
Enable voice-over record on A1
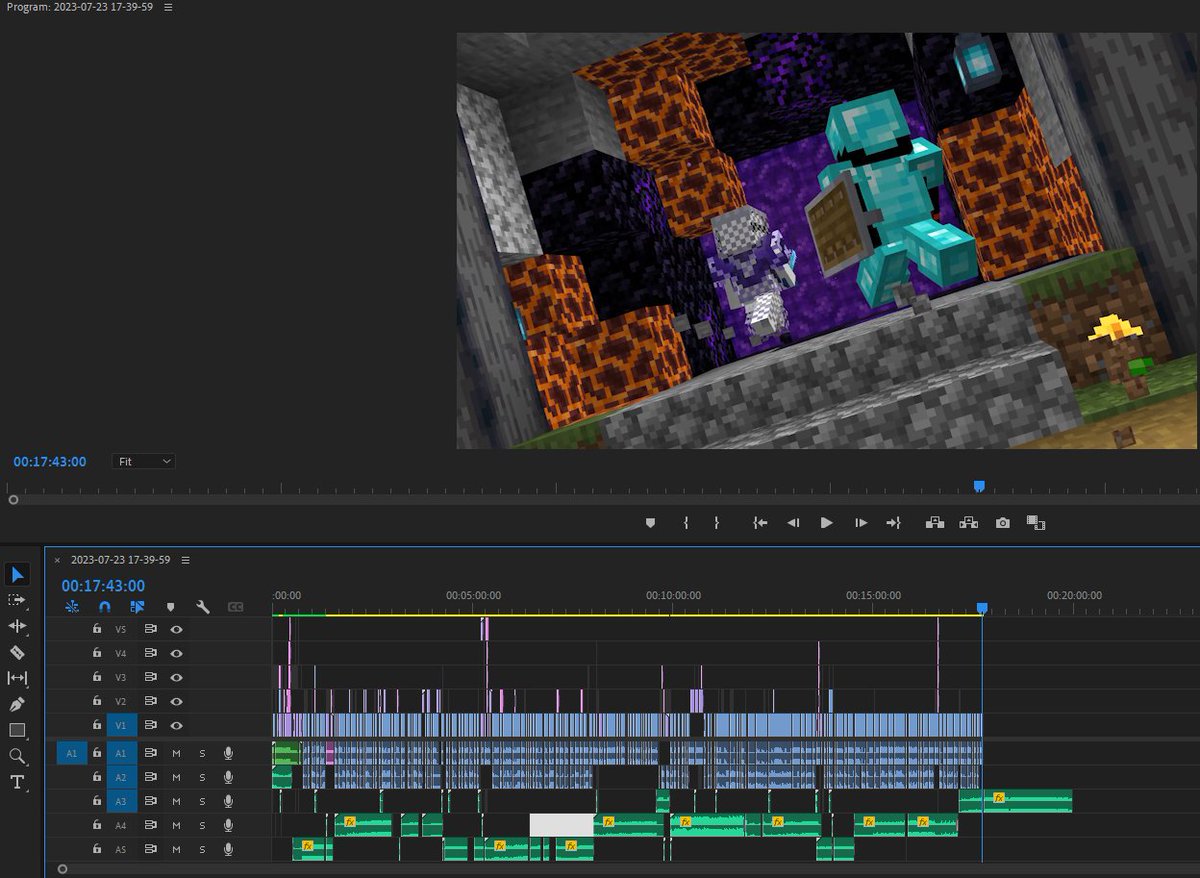(x=228, y=753)
